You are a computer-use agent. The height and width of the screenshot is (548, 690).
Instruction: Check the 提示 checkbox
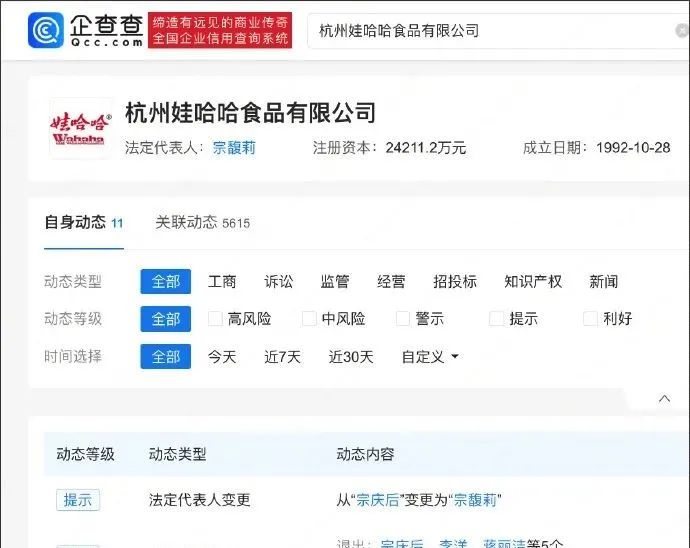click(496, 318)
